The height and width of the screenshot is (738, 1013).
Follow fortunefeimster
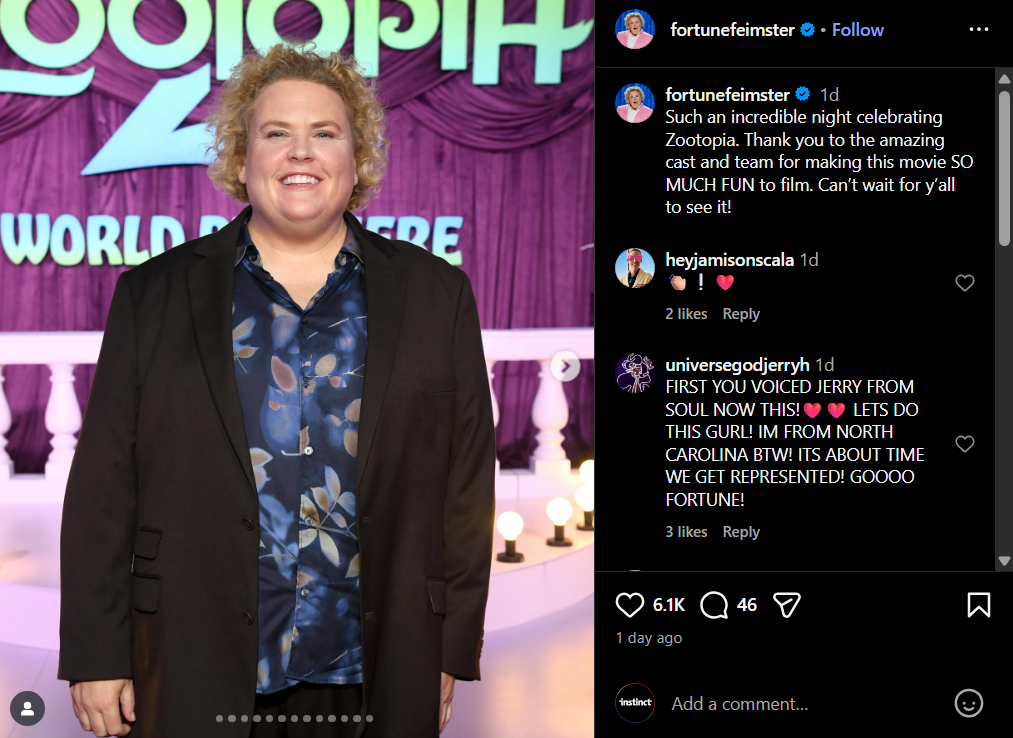coord(857,30)
